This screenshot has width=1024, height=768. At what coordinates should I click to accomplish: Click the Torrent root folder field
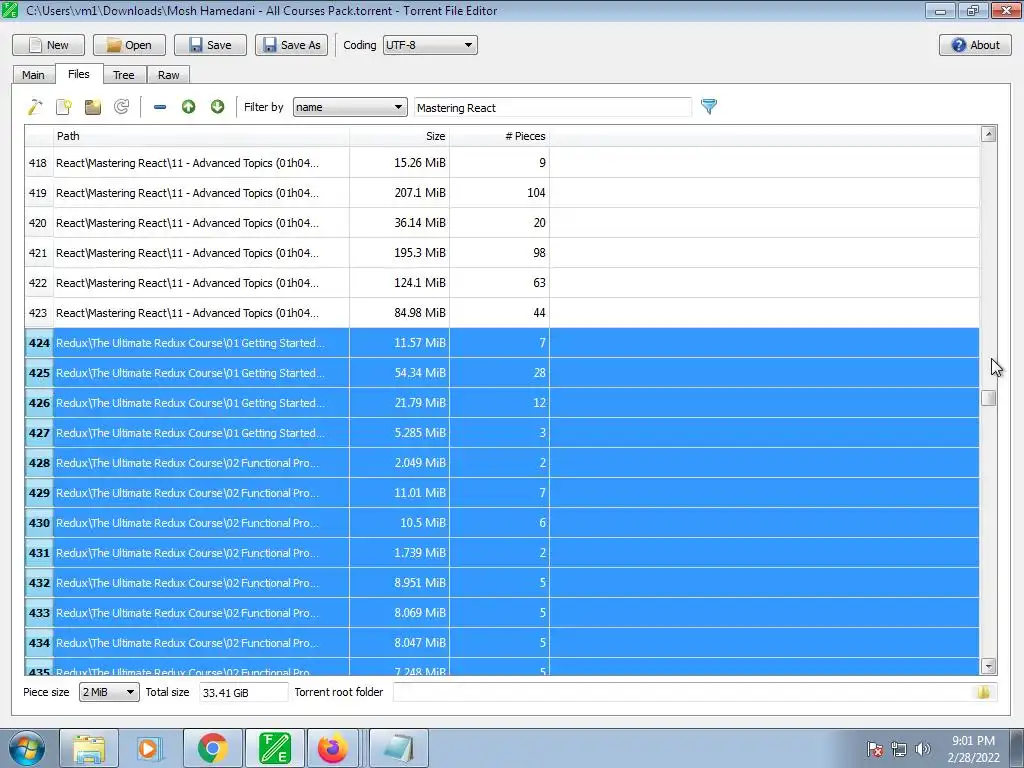click(x=695, y=692)
